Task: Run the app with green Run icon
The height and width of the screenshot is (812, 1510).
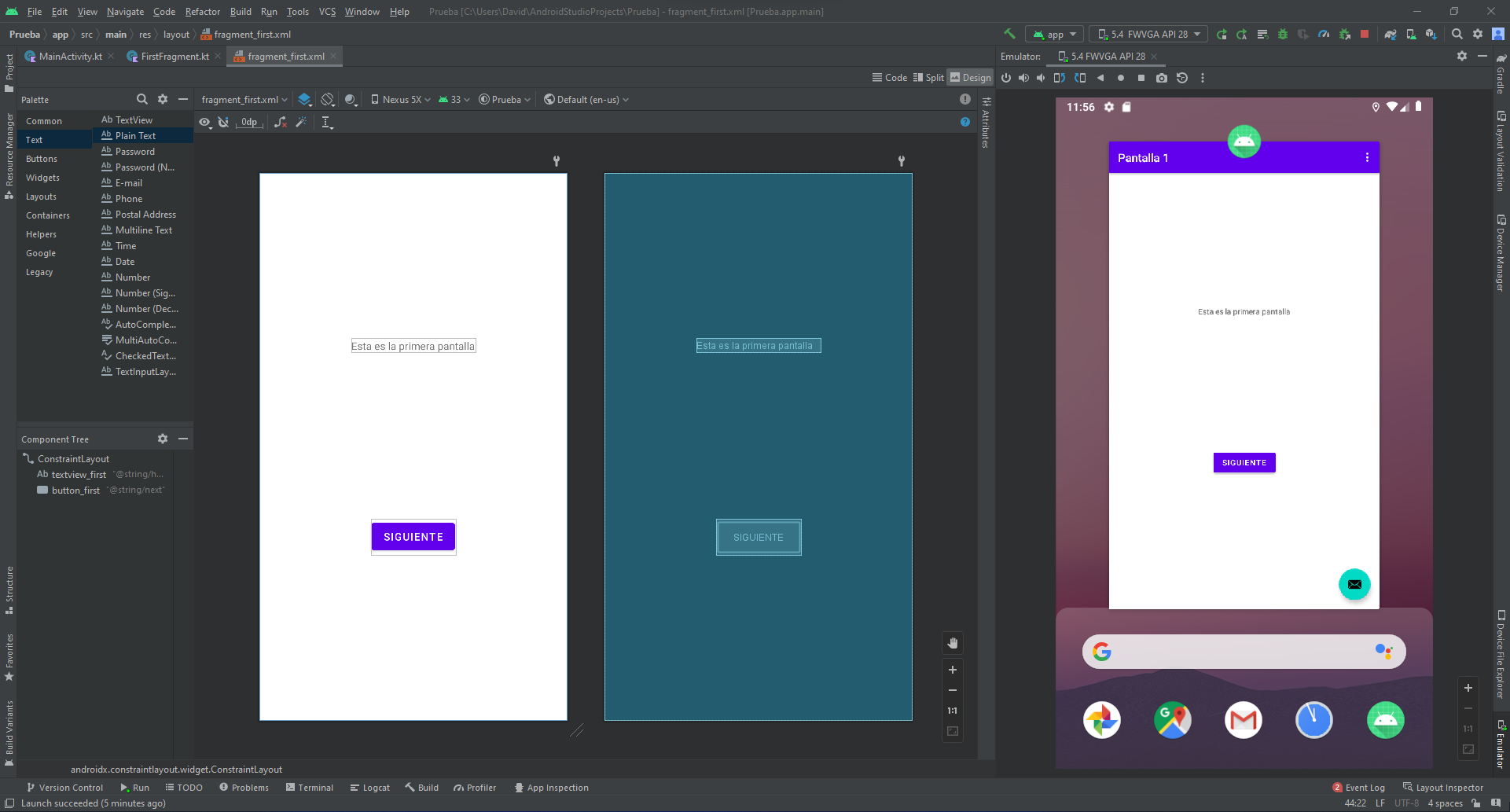Action: (x=1222, y=34)
